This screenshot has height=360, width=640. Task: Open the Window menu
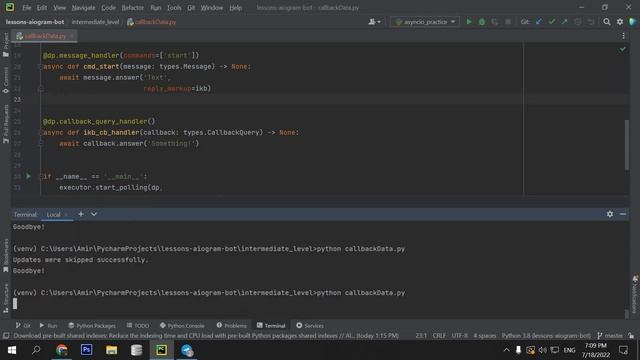click(212, 7)
